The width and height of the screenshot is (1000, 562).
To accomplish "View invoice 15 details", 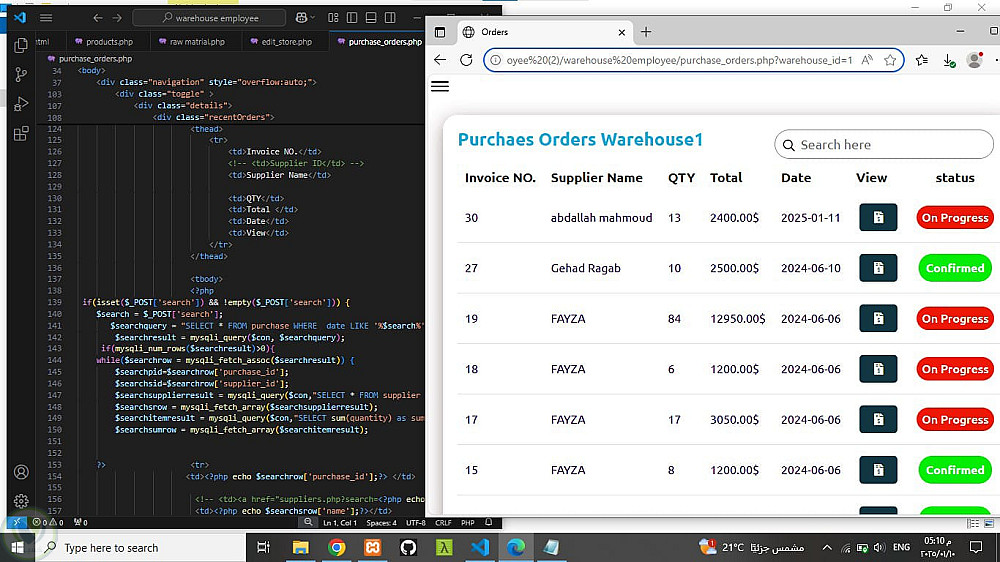I will pos(878,470).
